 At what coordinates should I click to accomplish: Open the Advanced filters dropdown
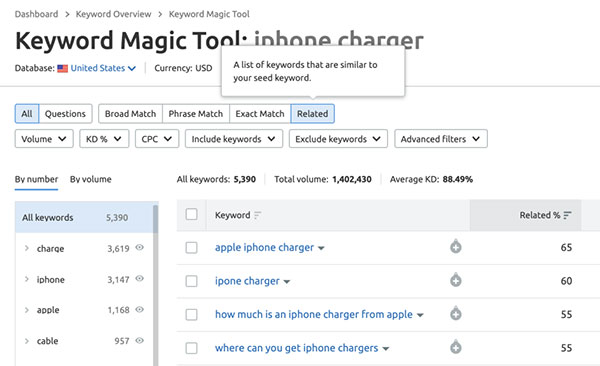(x=441, y=139)
